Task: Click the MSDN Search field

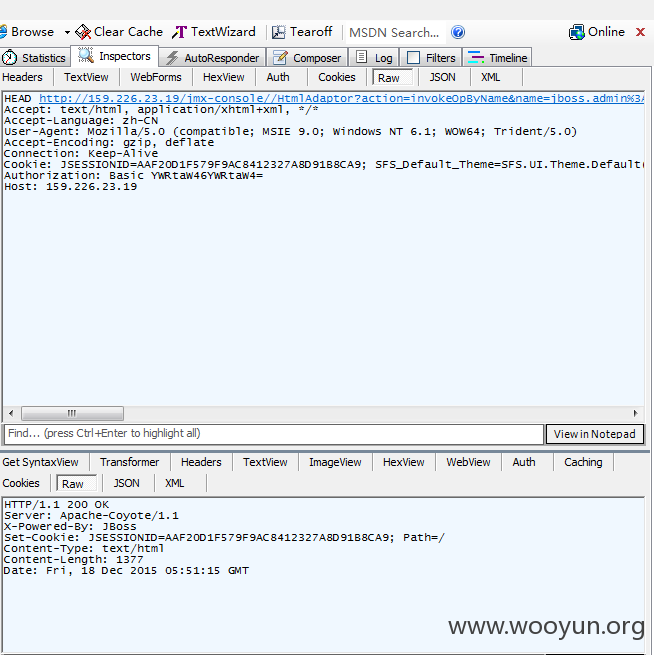Action: click(x=395, y=33)
